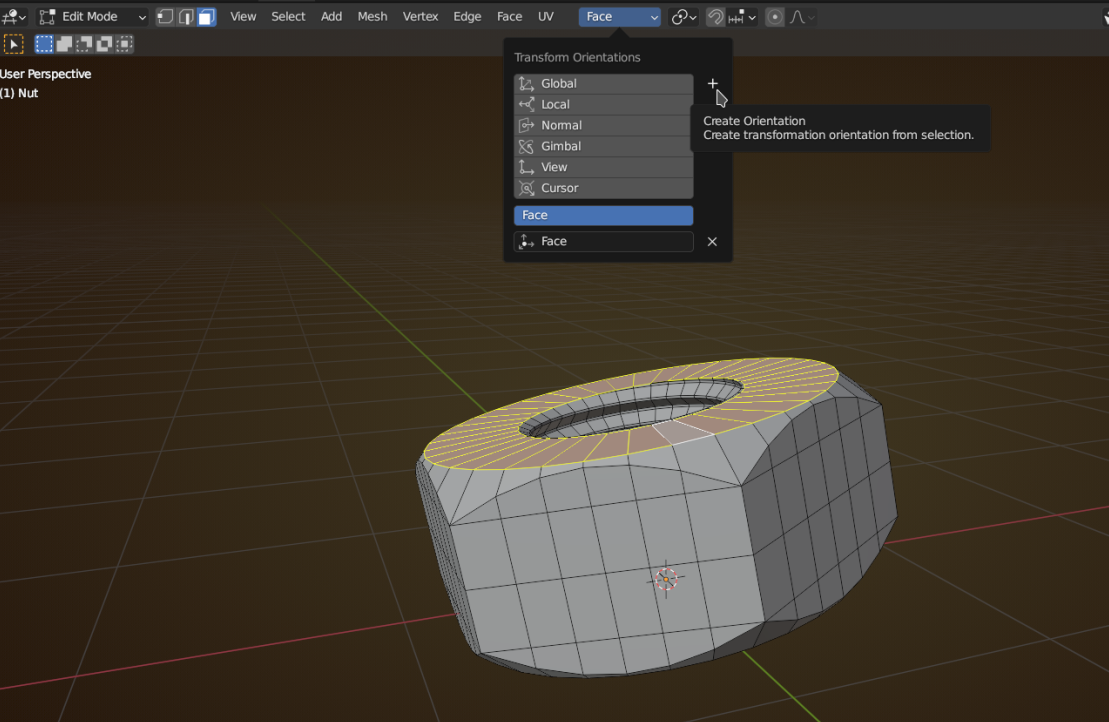
Task: Choose the intersect selection mode icon
Action: (124, 44)
